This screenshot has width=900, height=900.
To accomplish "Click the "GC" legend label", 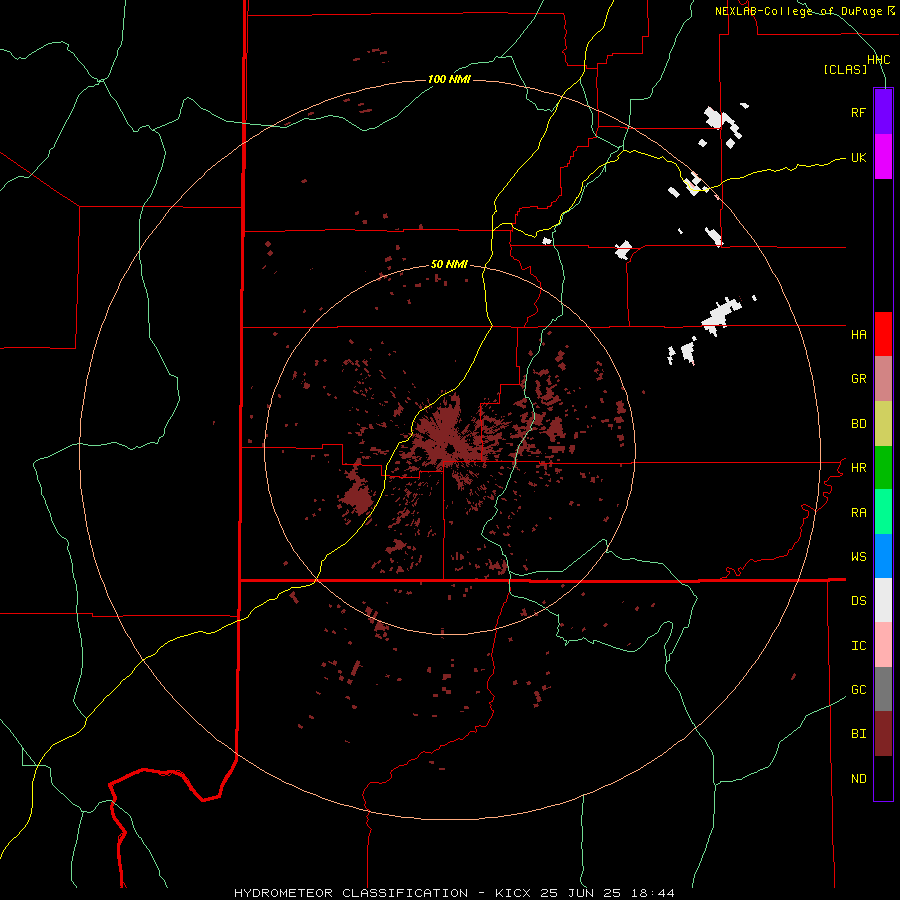I will pos(858,690).
